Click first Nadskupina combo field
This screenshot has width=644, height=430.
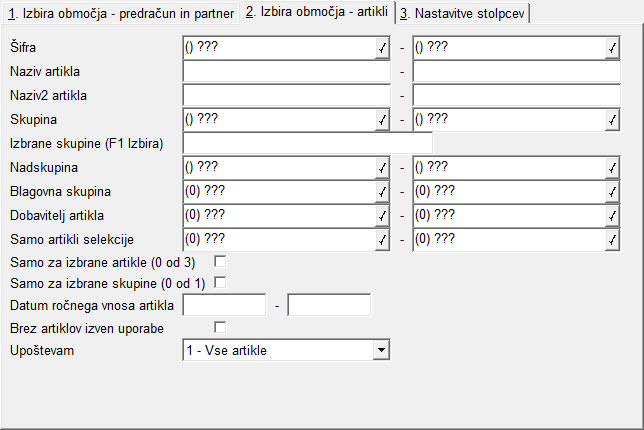(x=286, y=168)
